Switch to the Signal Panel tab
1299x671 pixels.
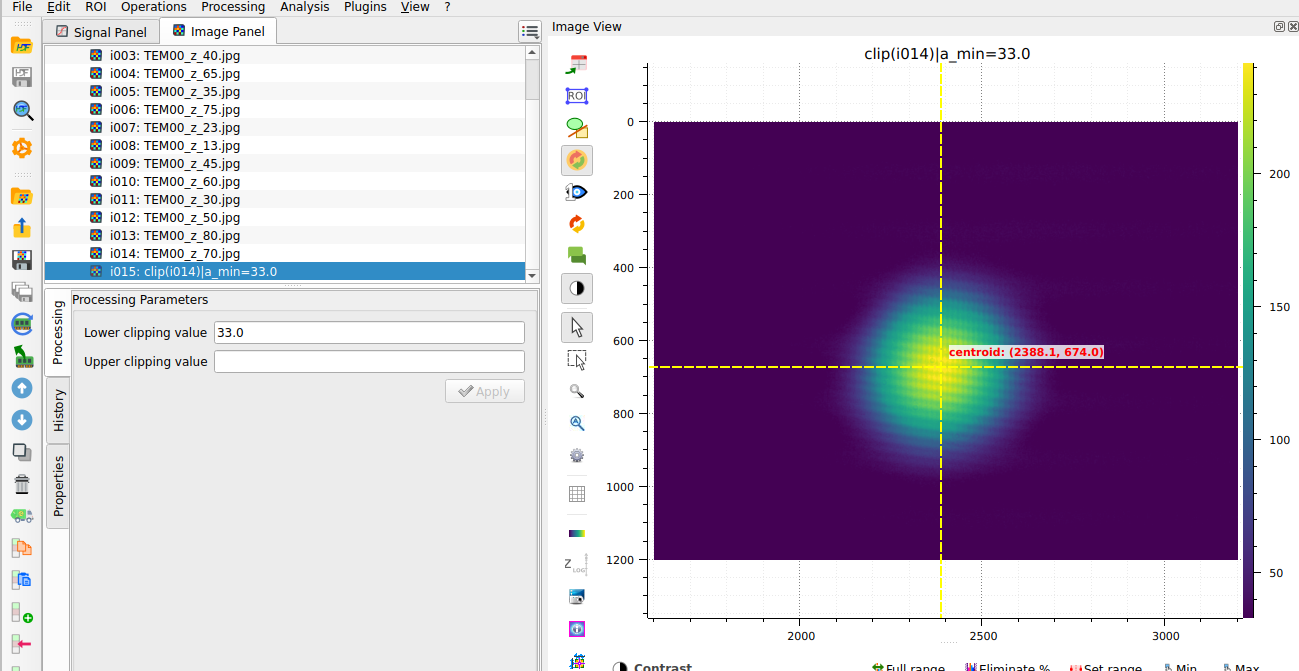point(101,32)
